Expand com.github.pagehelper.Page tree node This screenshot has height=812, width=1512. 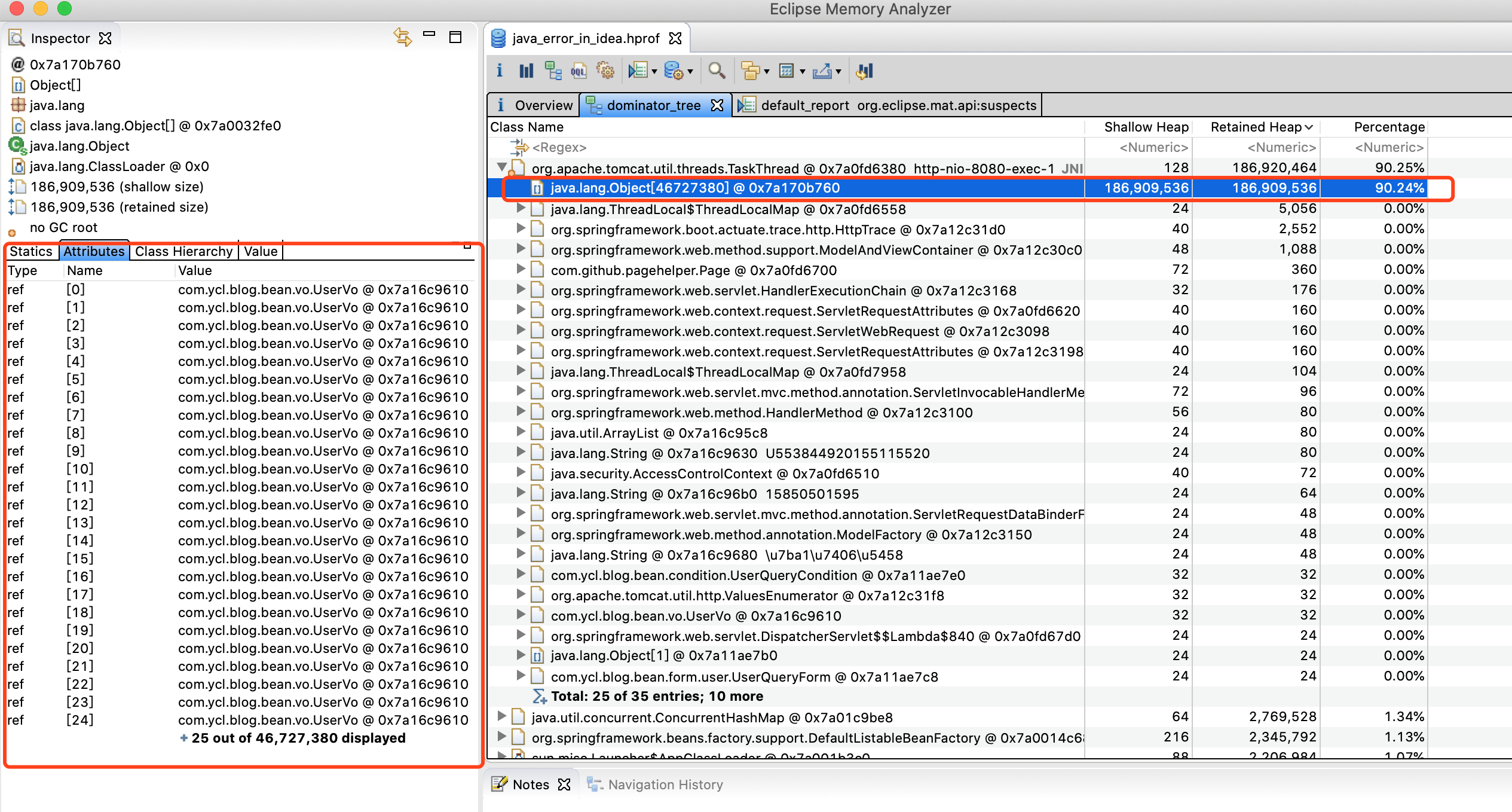point(521,269)
